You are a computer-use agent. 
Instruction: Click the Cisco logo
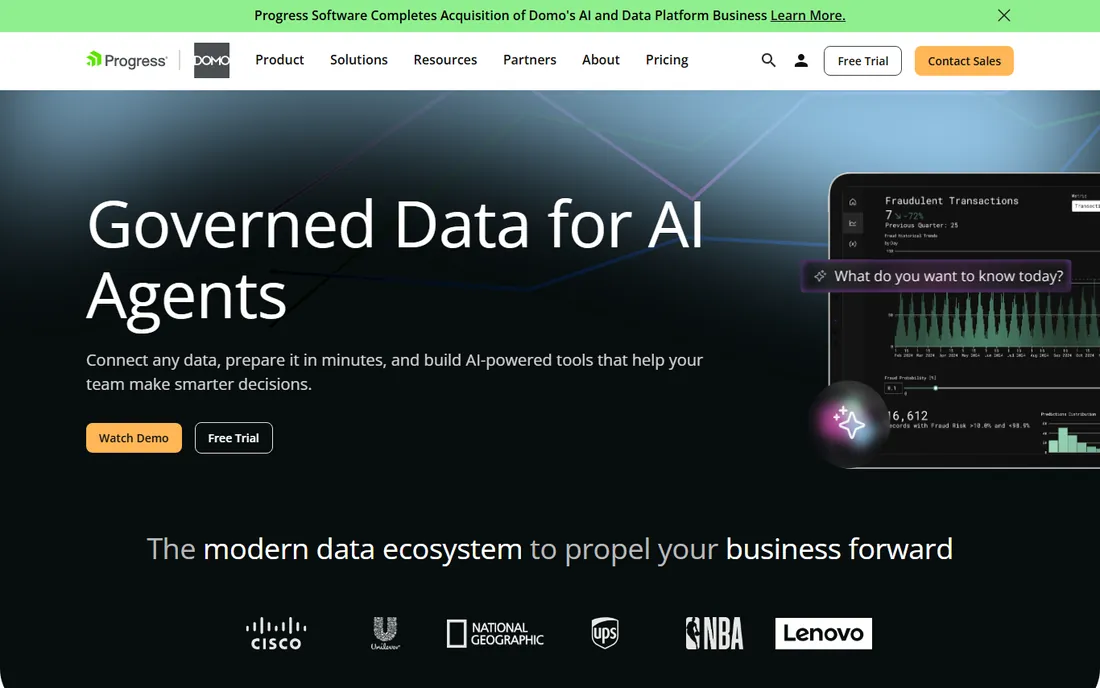276,633
